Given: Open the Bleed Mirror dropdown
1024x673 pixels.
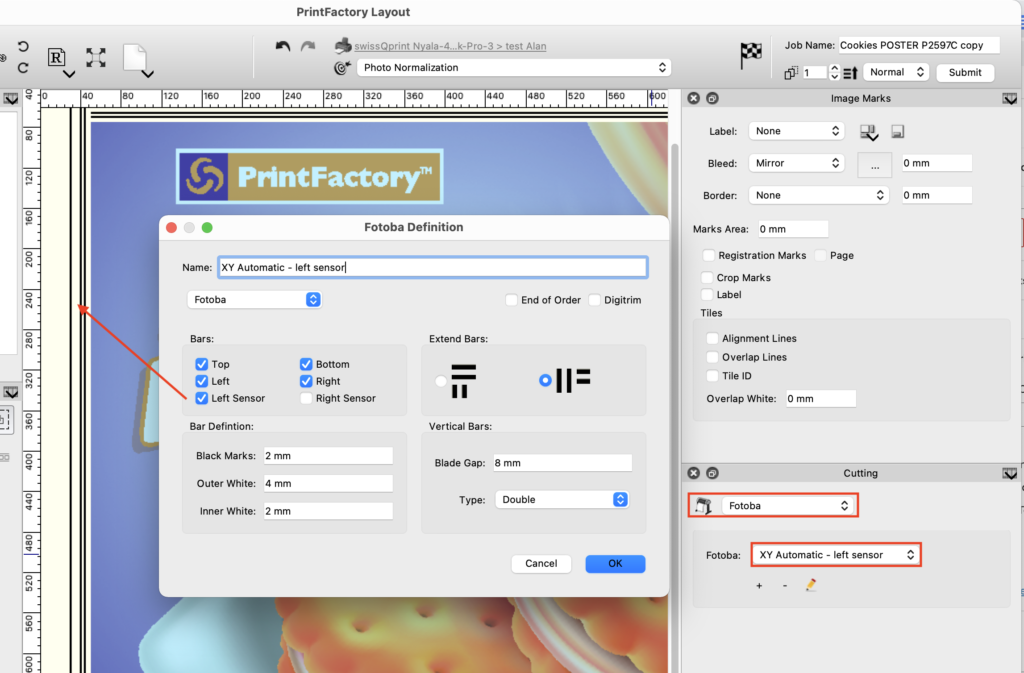Looking at the screenshot, I should pos(797,163).
